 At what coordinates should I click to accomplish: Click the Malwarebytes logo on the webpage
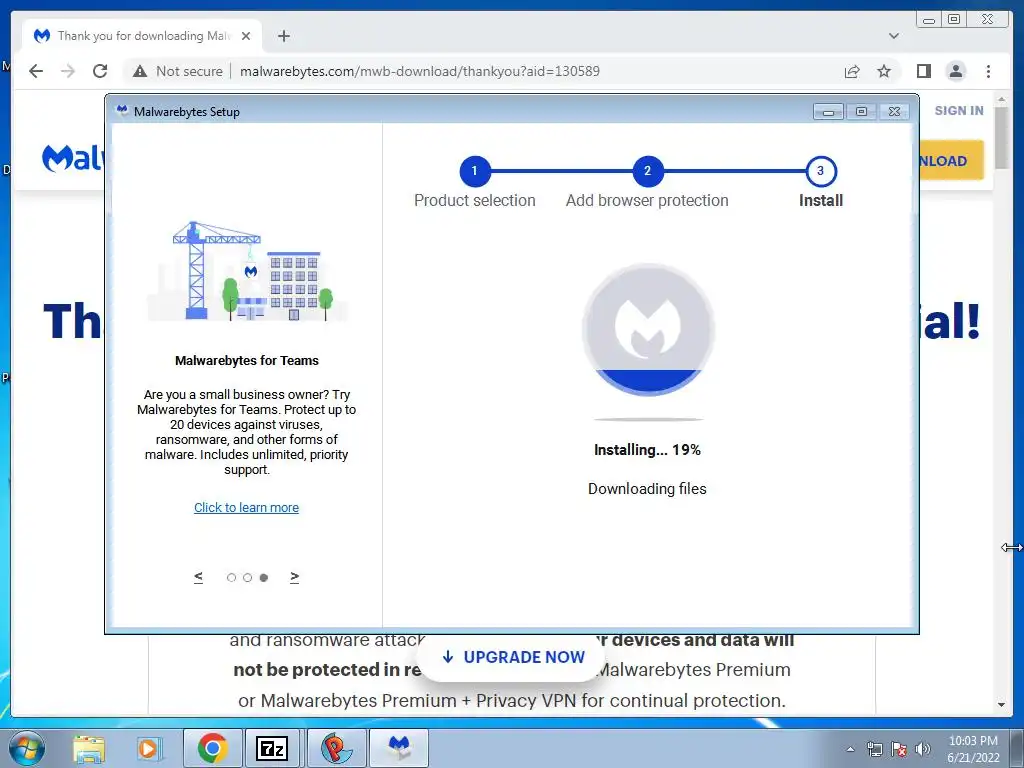[73, 157]
